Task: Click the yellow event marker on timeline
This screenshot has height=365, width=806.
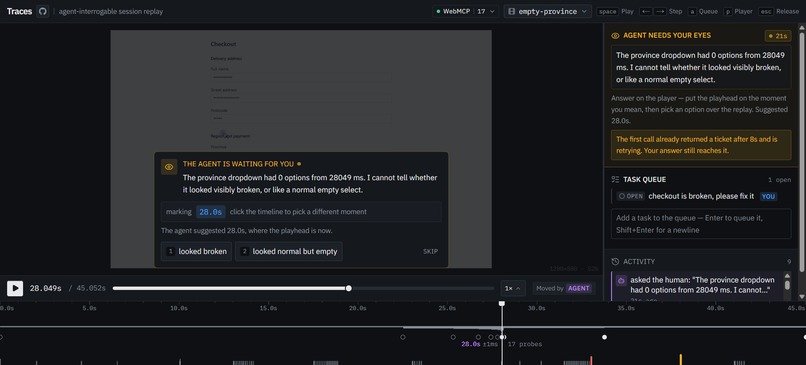Action: point(681,359)
